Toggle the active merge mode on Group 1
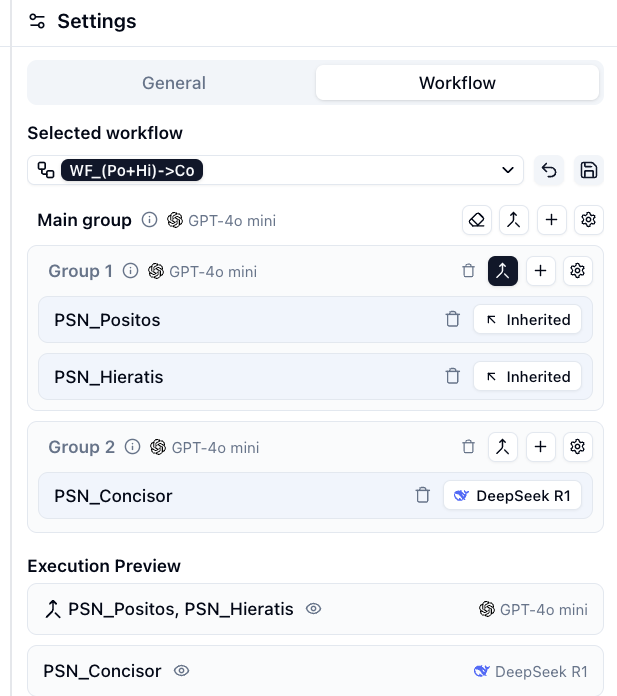The height and width of the screenshot is (696, 617). click(x=503, y=270)
